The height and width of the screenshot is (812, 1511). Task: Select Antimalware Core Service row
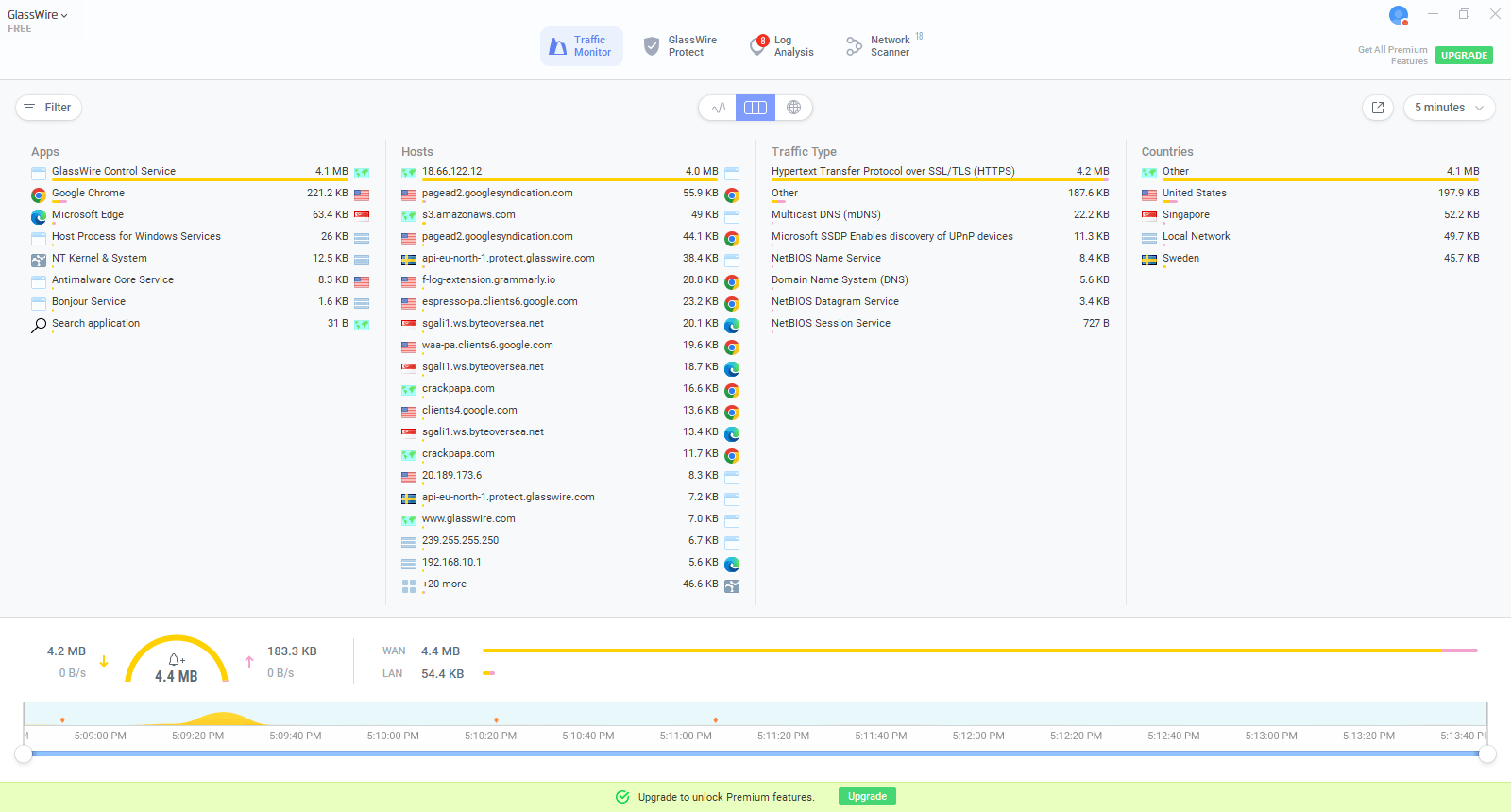[200, 280]
